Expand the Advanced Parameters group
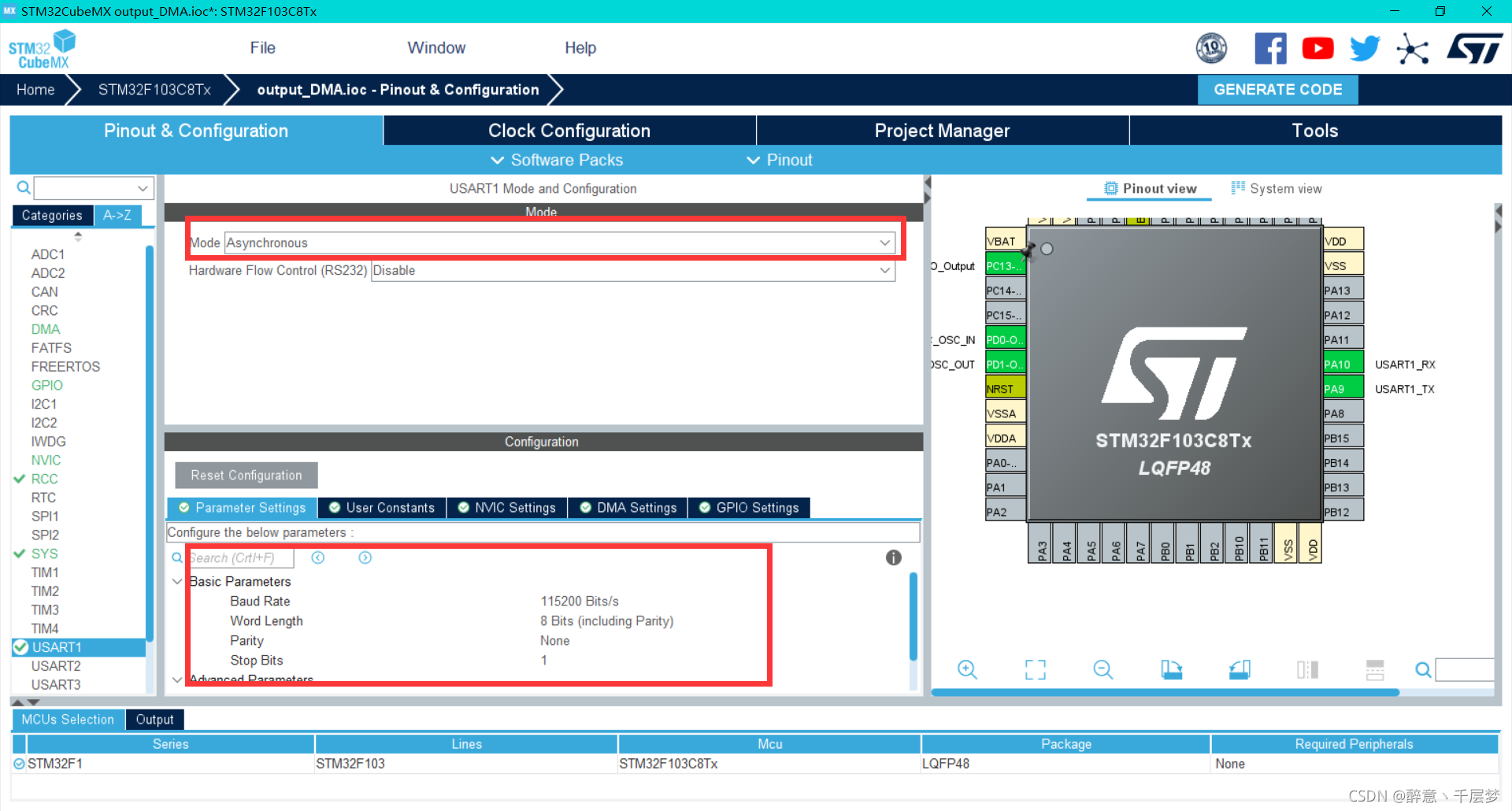The width and height of the screenshot is (1512, 811). [x=177, y=679]
